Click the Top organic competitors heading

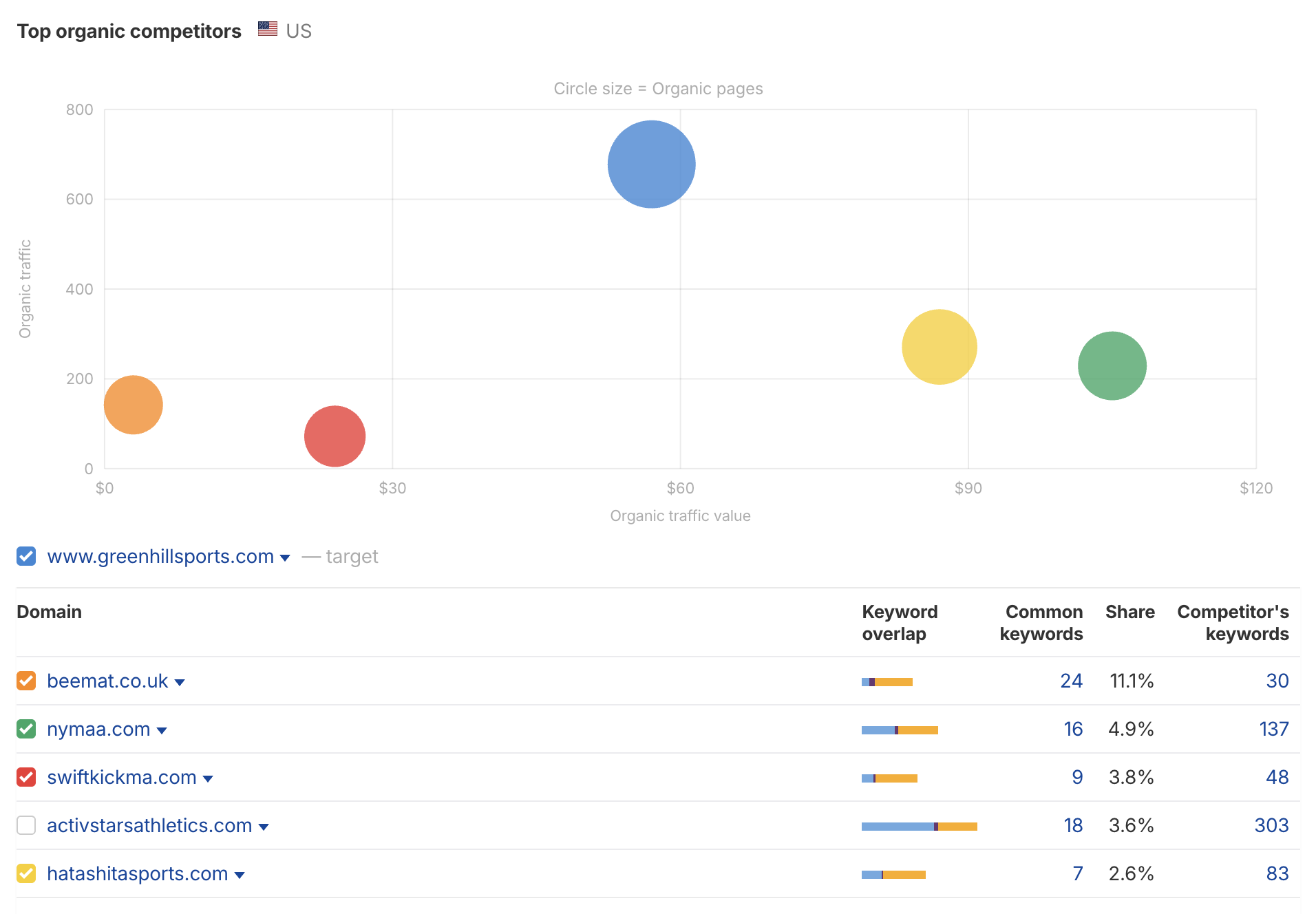[129, 31]
